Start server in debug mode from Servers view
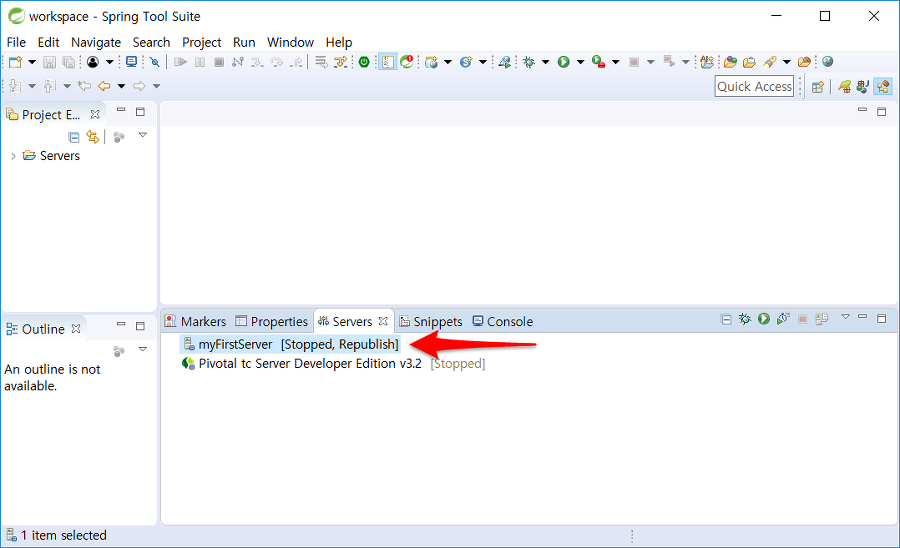 745,318
